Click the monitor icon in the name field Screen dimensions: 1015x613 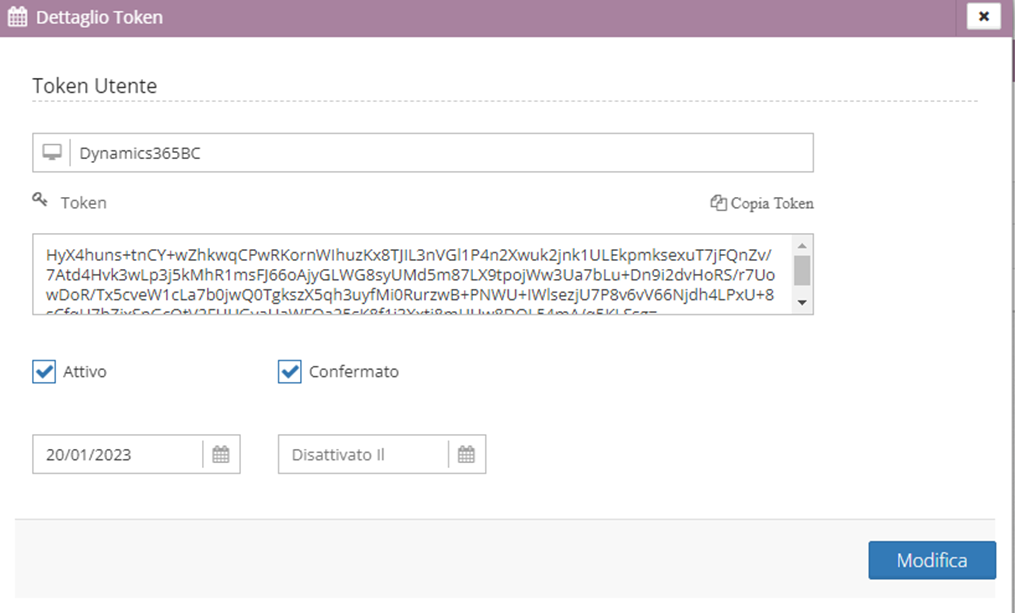(52, 153)
